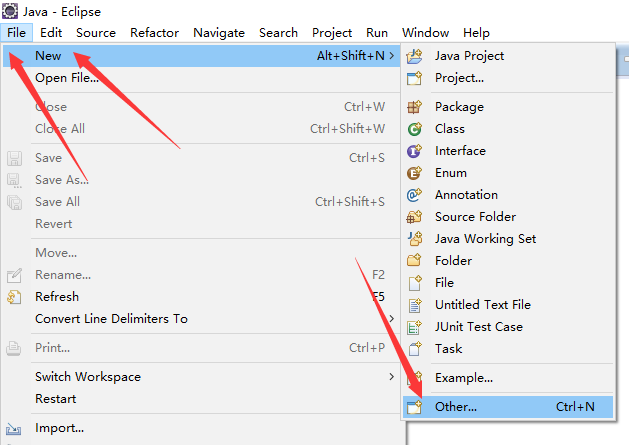
Task: Select the JUnit Test Case icon
Action: [x=414, y=327]
